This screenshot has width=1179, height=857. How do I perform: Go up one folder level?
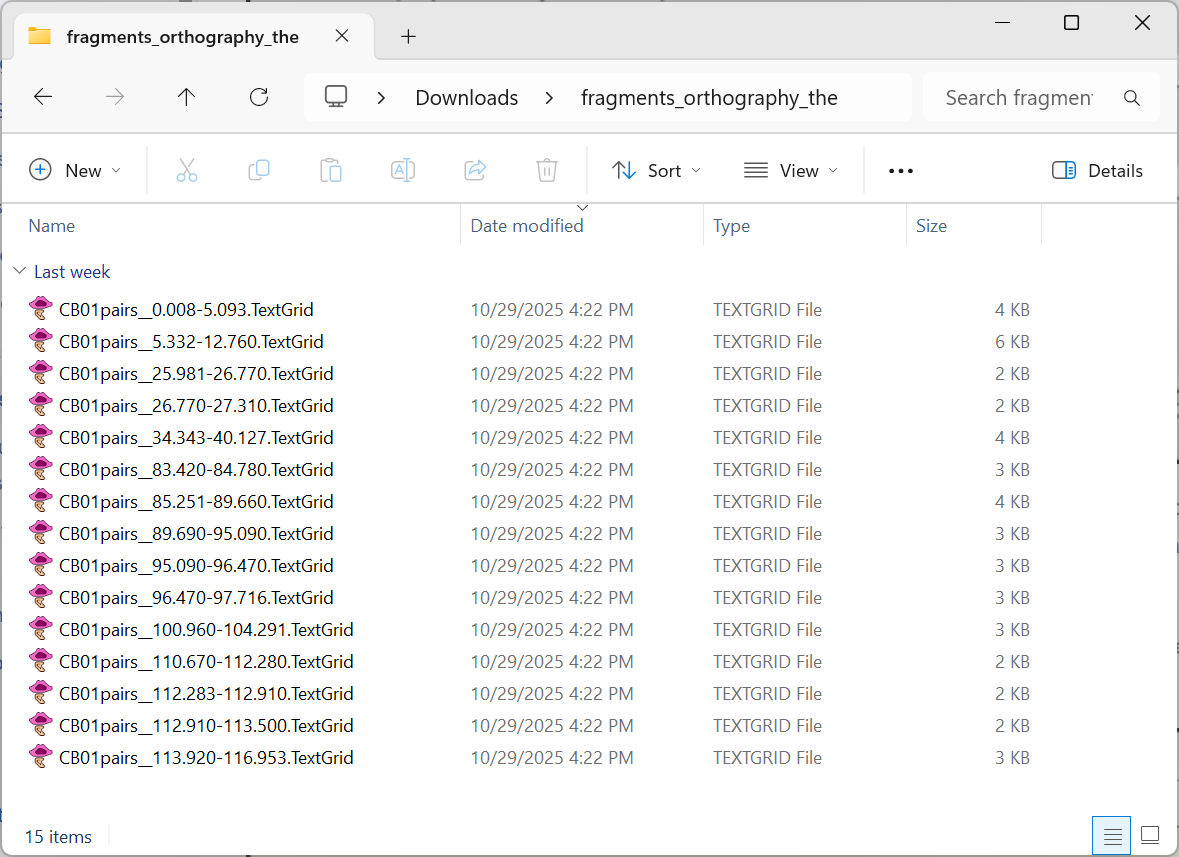click(x=186, y=97)
